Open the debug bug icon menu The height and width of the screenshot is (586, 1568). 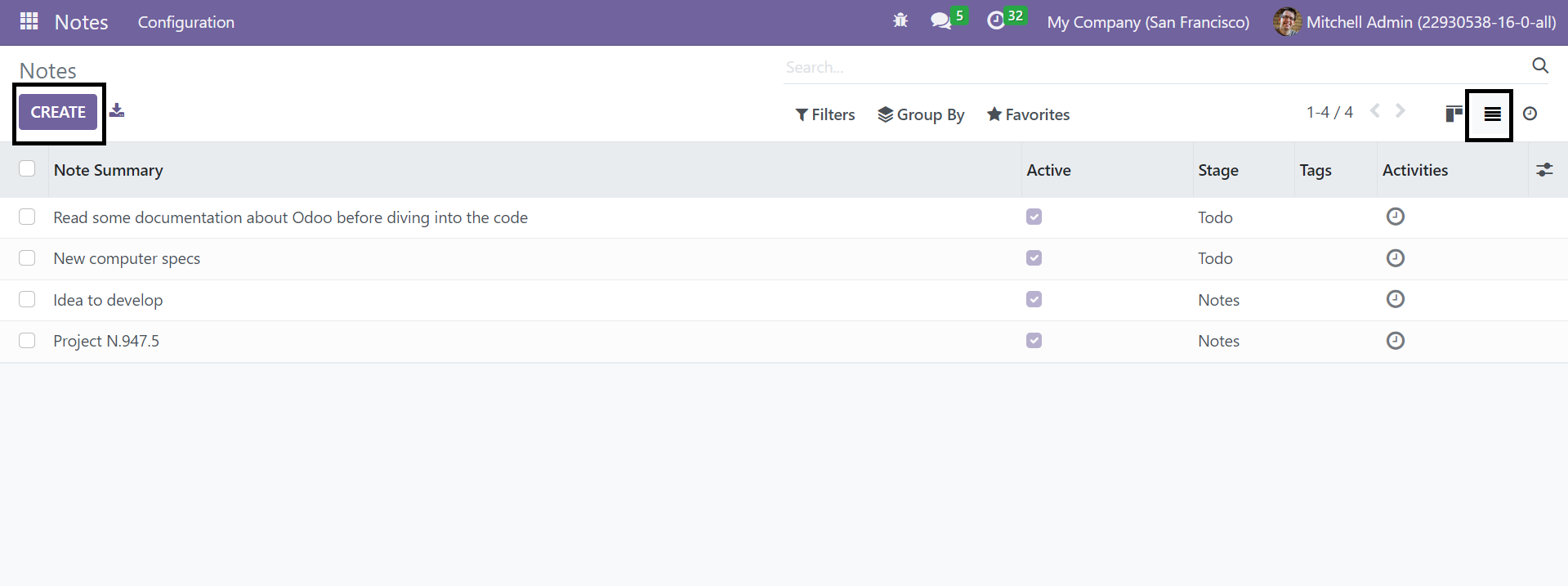pos(900,21)
